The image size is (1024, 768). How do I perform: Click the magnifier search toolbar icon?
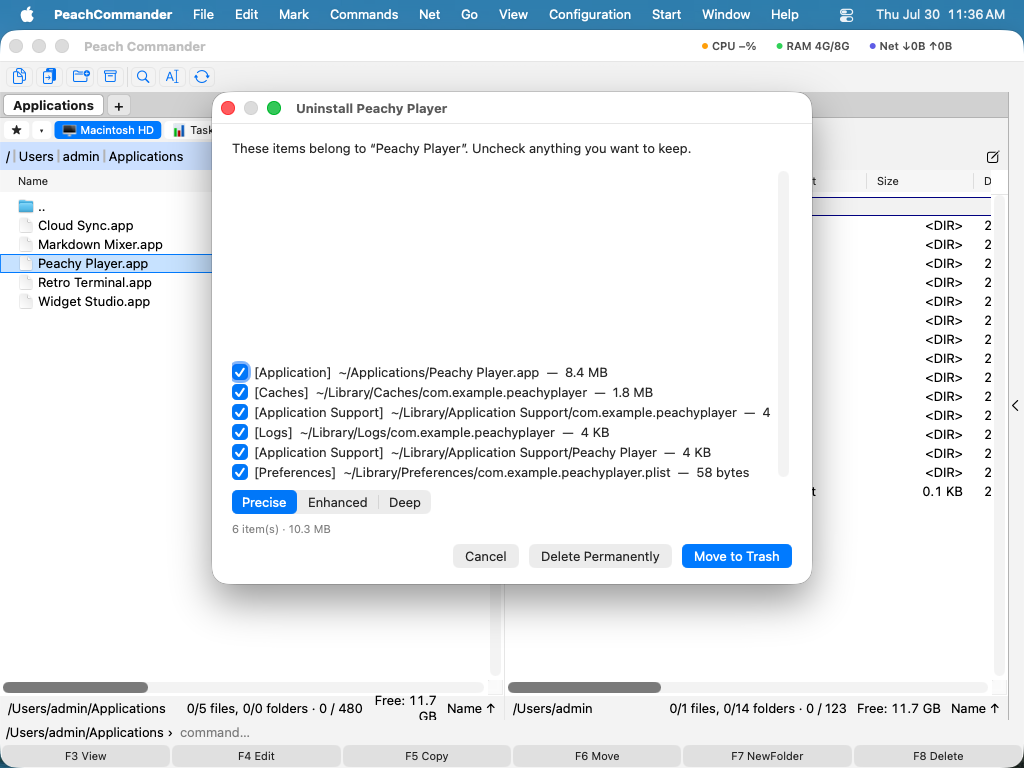(143, 76)
